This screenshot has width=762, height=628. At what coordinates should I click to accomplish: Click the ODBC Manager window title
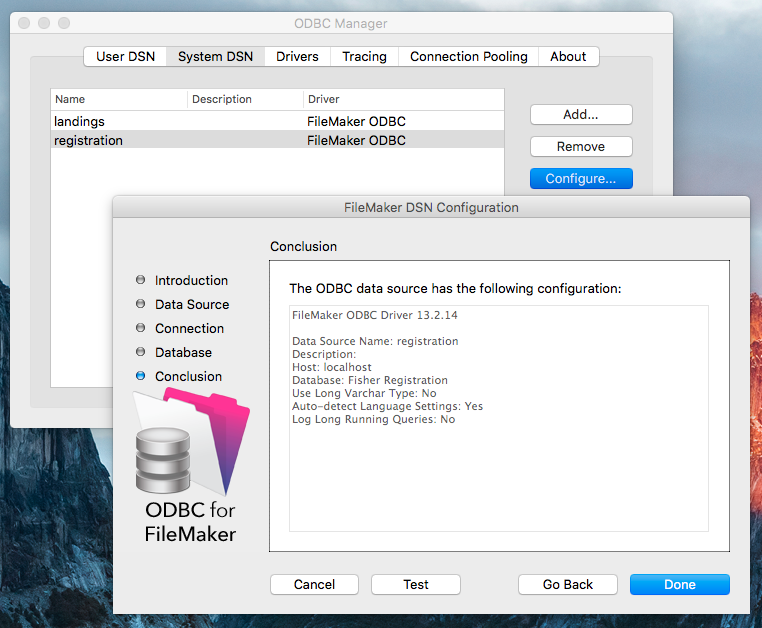341,23
